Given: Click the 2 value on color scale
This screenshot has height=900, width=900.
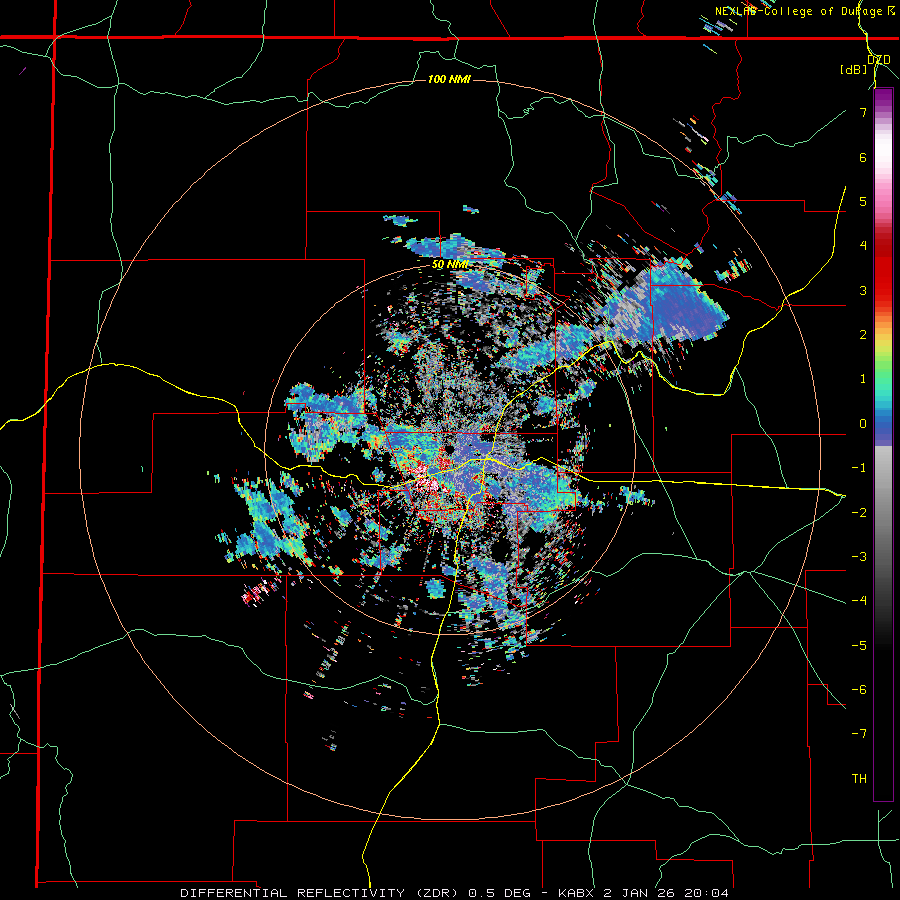Looking at the screenshot, I should 863,335.
